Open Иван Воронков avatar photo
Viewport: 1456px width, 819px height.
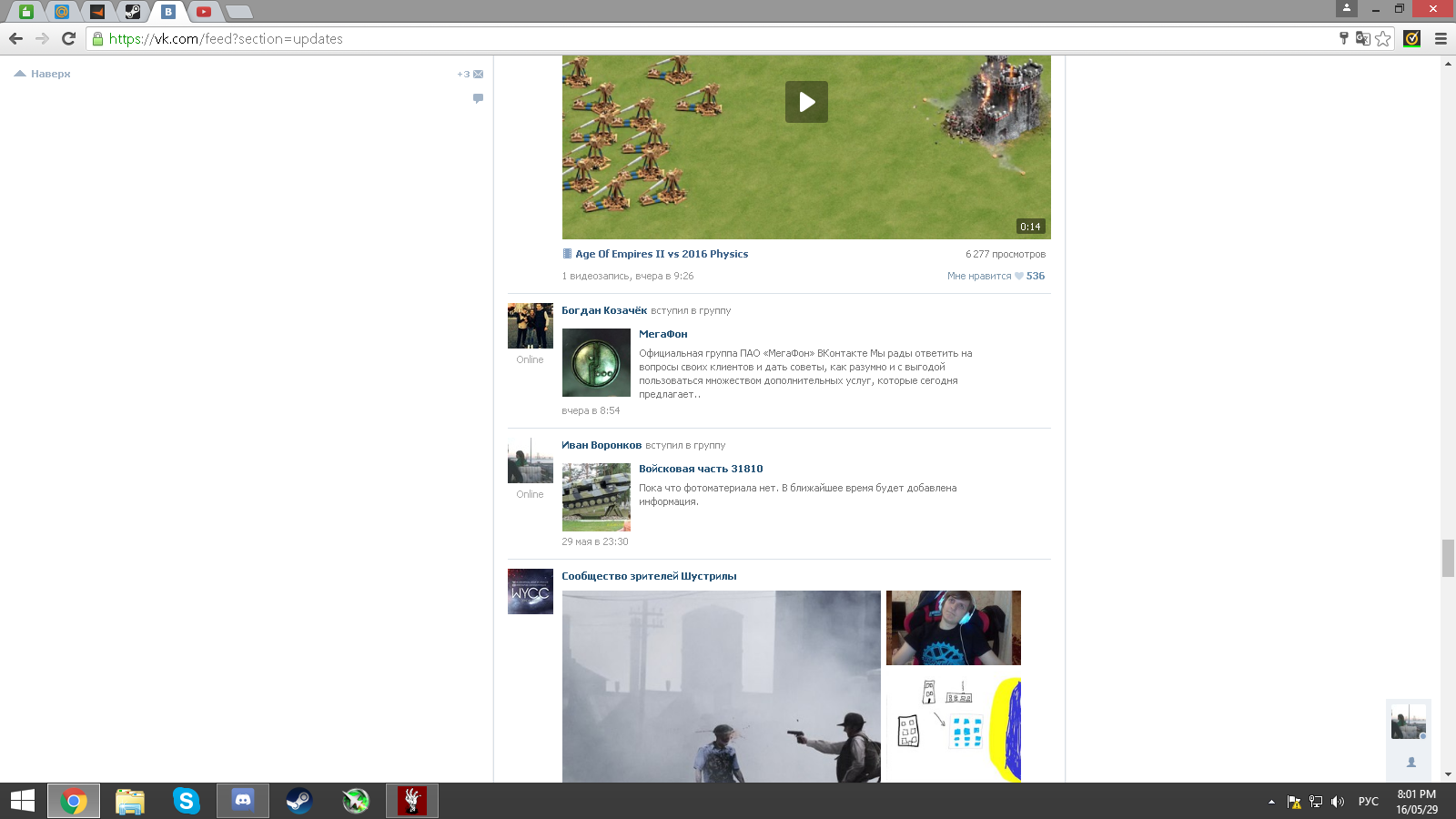click(x=531, y=460)
